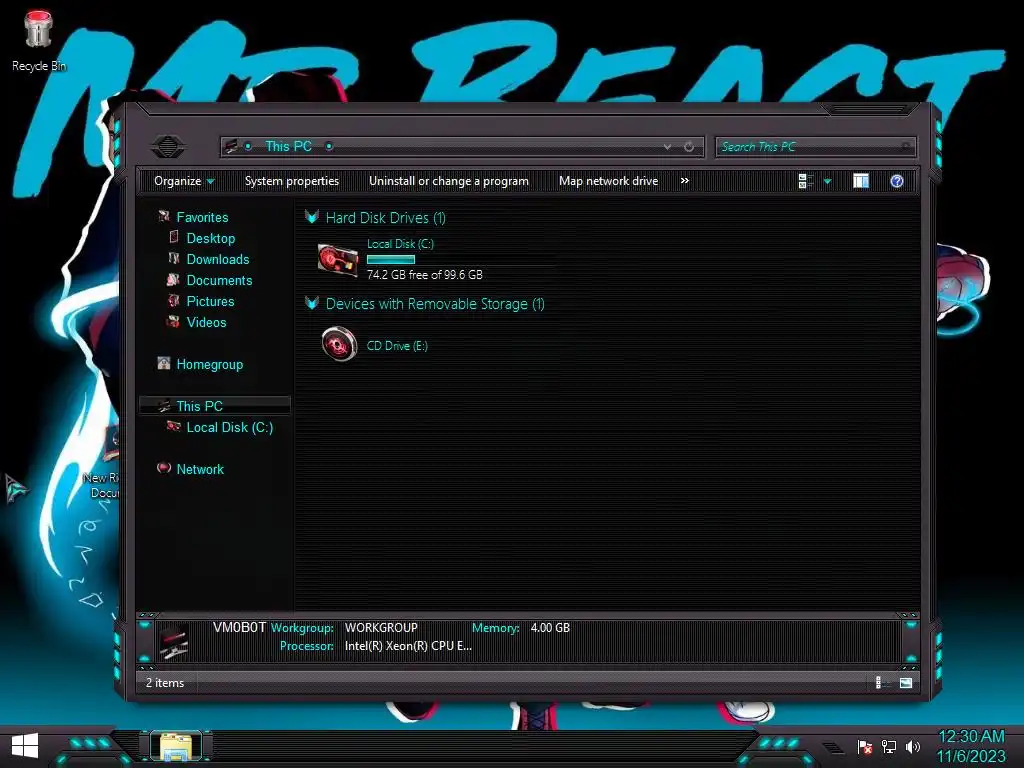Select Uninstall or change a program

coord(449,181)
